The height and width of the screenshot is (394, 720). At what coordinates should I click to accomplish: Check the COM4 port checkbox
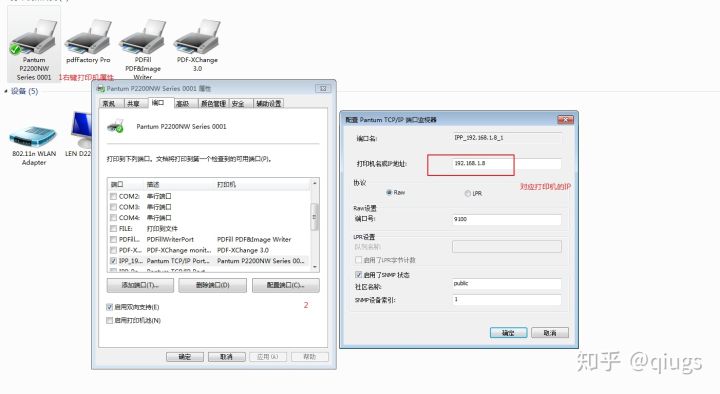click(113, 218)
